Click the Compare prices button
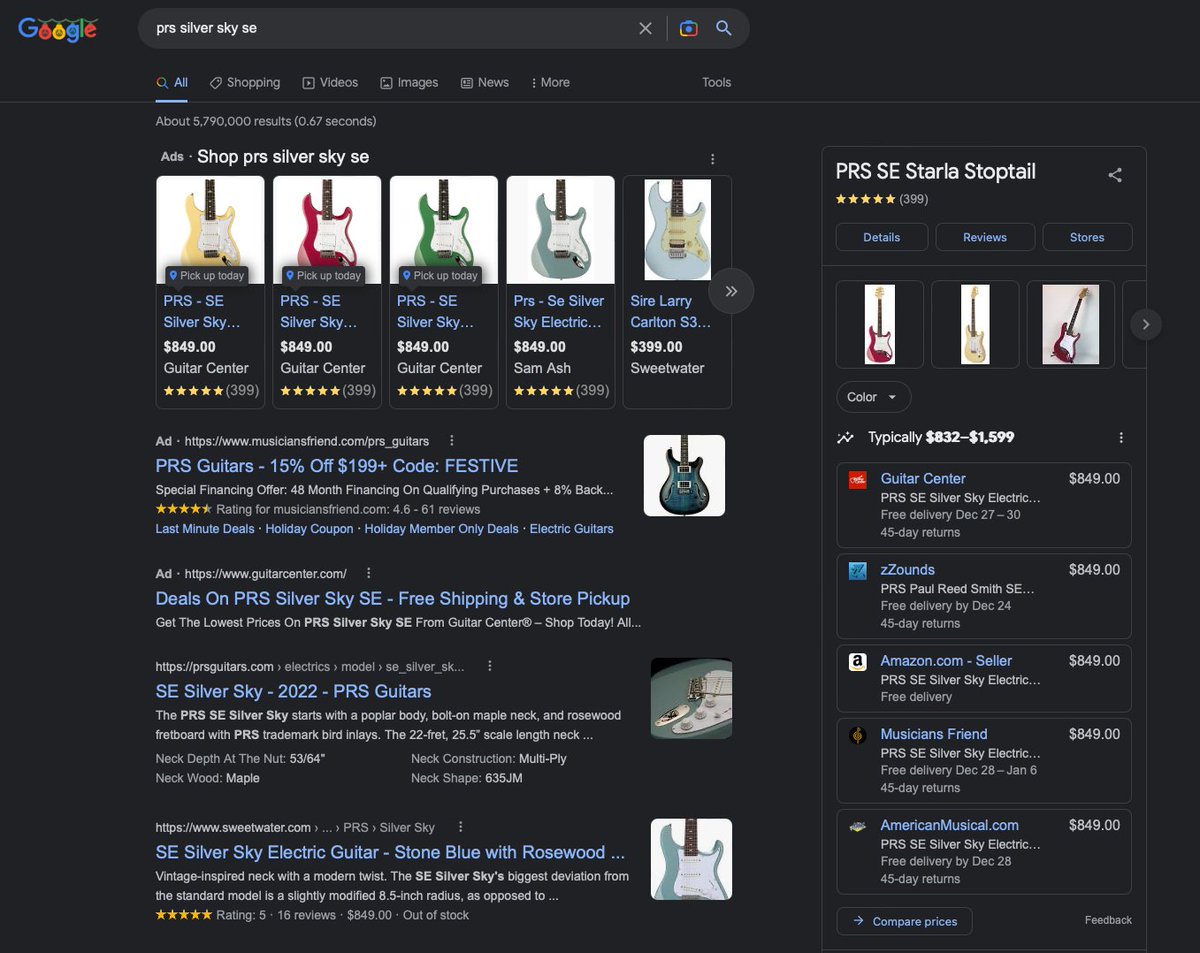The image size is (1200, 953). (x=904, y=921)
